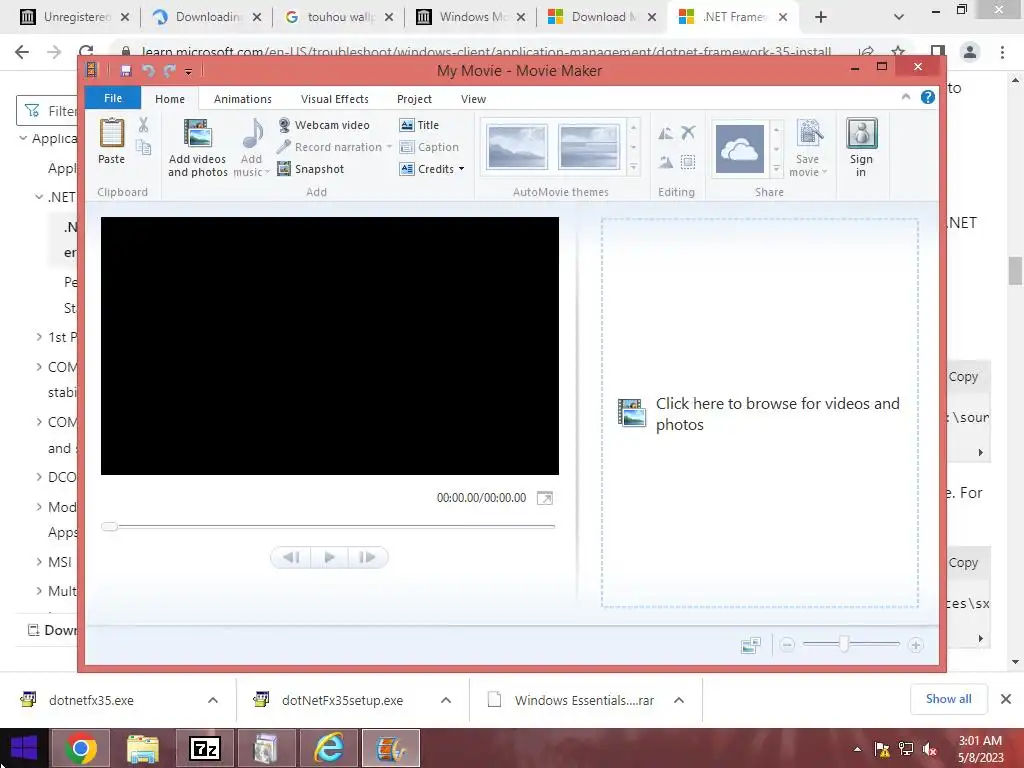Open 7-Zip from taskbar
The height and width of the screenshot is (768, 1024).
[204, 748]
